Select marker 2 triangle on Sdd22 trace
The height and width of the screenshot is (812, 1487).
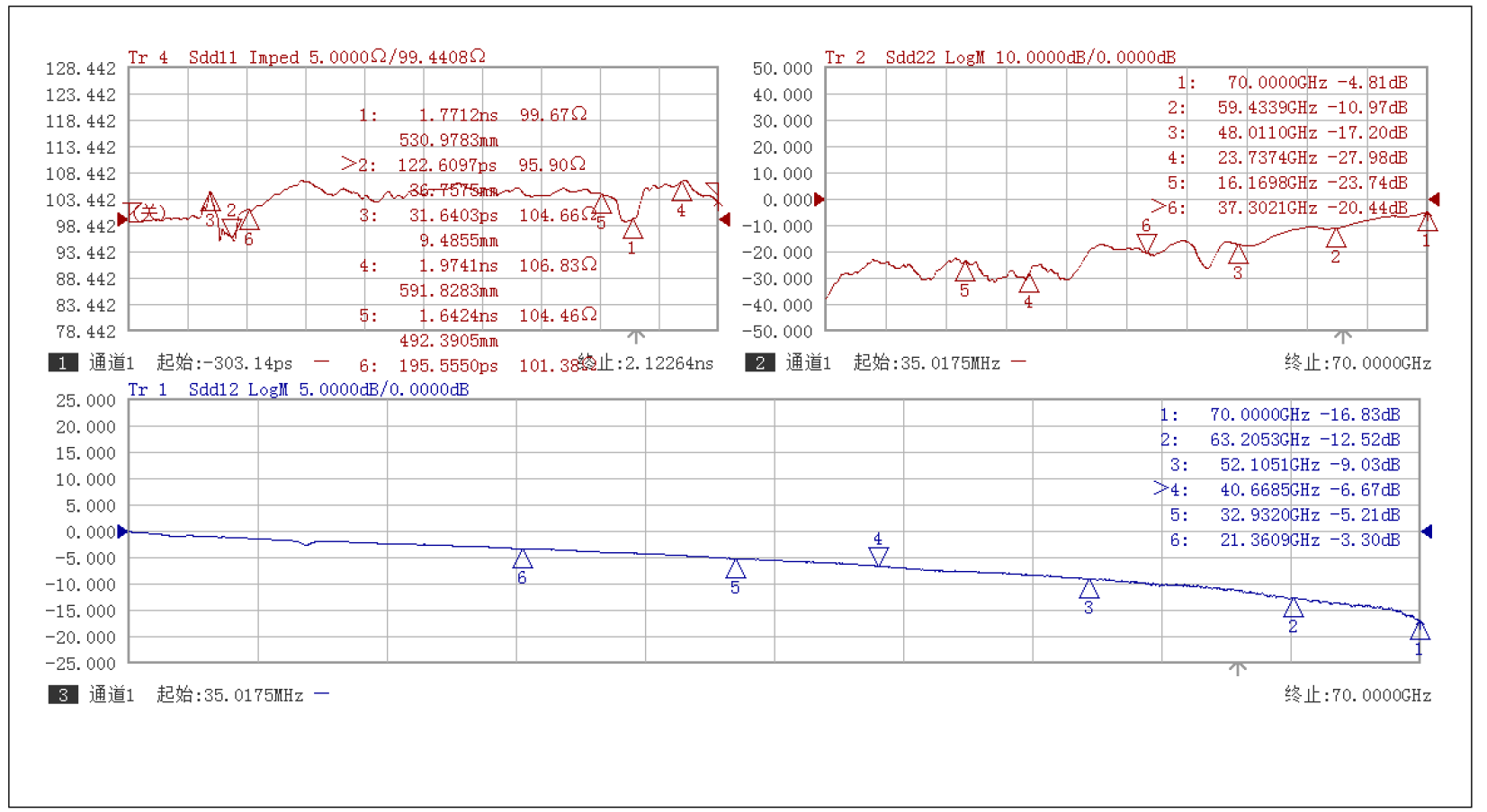pos(1336,238)
